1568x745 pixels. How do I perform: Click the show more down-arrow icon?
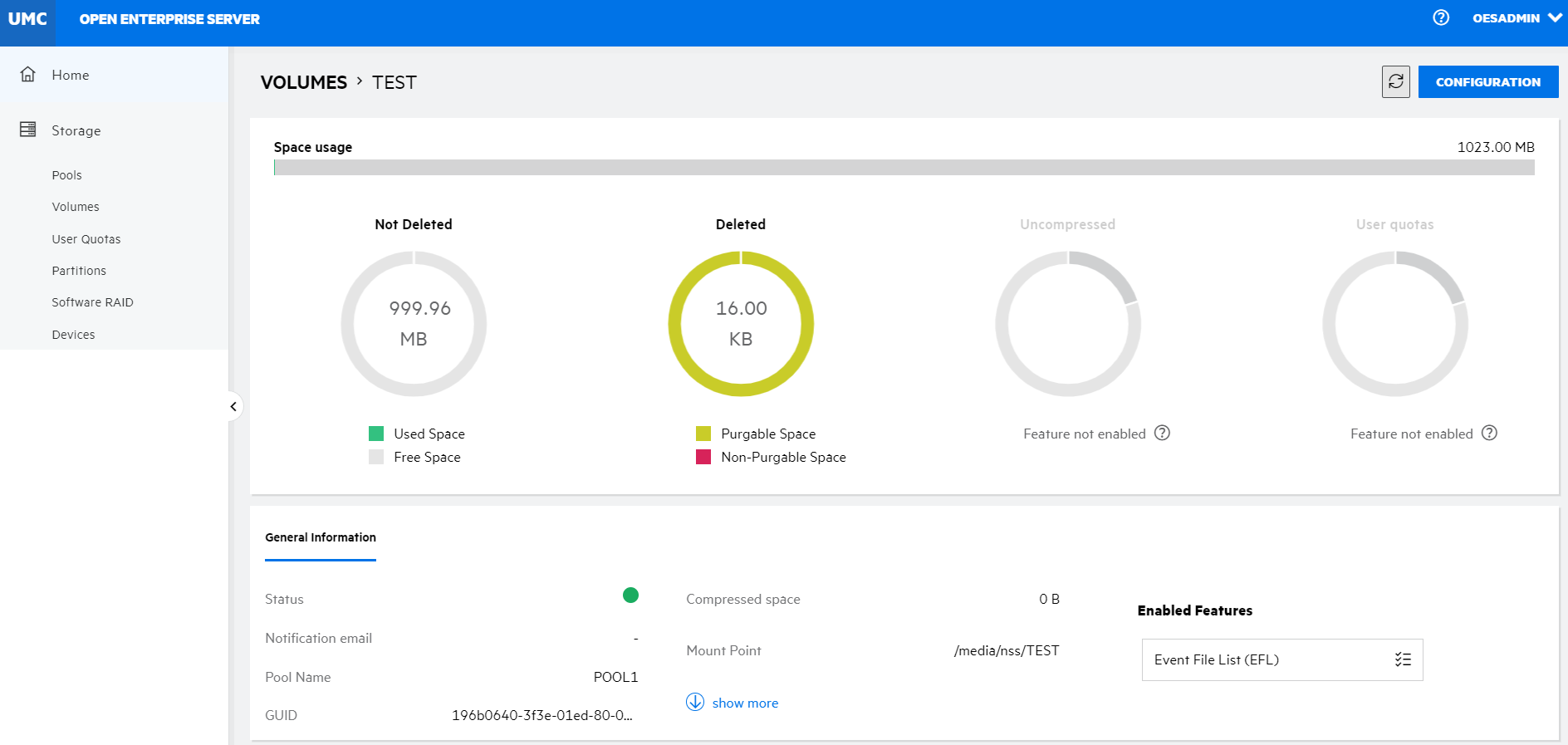[695, 702]
